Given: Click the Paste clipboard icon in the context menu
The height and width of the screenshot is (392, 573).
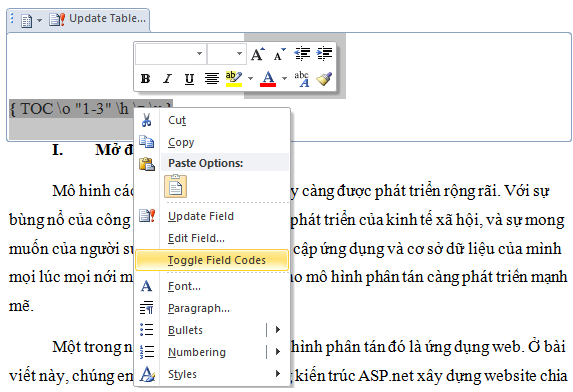Looking at the screenshot, I should coord(147,164).
